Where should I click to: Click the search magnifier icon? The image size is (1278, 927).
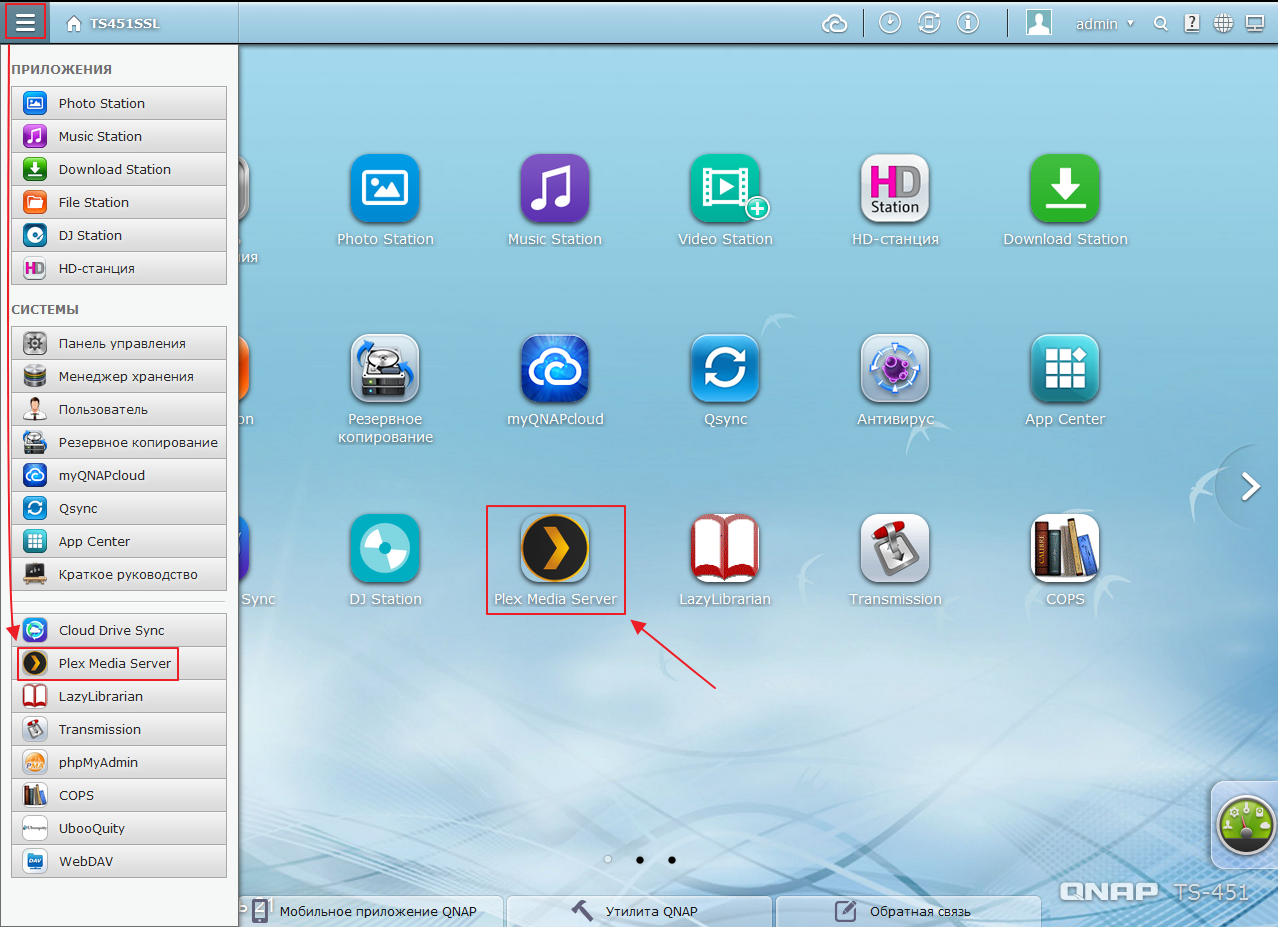(x=1160, y=24)
